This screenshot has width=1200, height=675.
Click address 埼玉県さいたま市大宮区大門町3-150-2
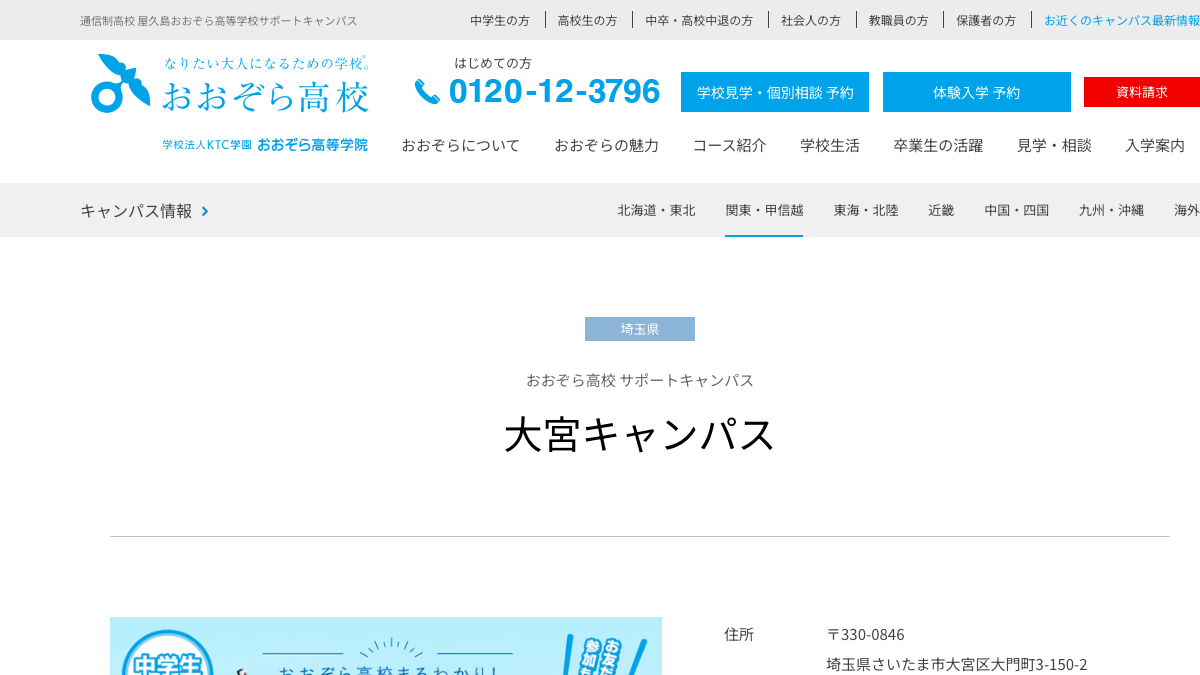click(x=957, y=664)
